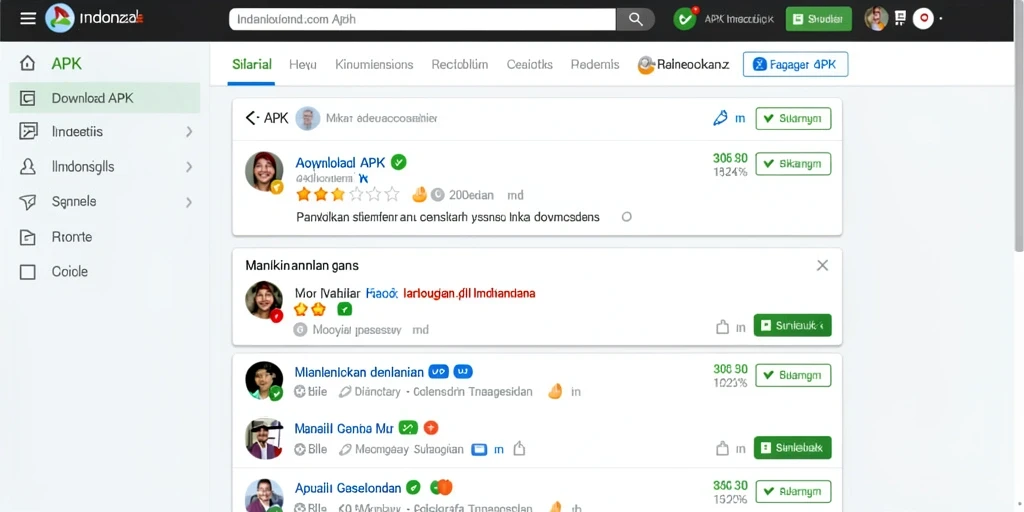
Task: Click the Ralneookanz icon in the tab bar
Action: tap(646, 65)
